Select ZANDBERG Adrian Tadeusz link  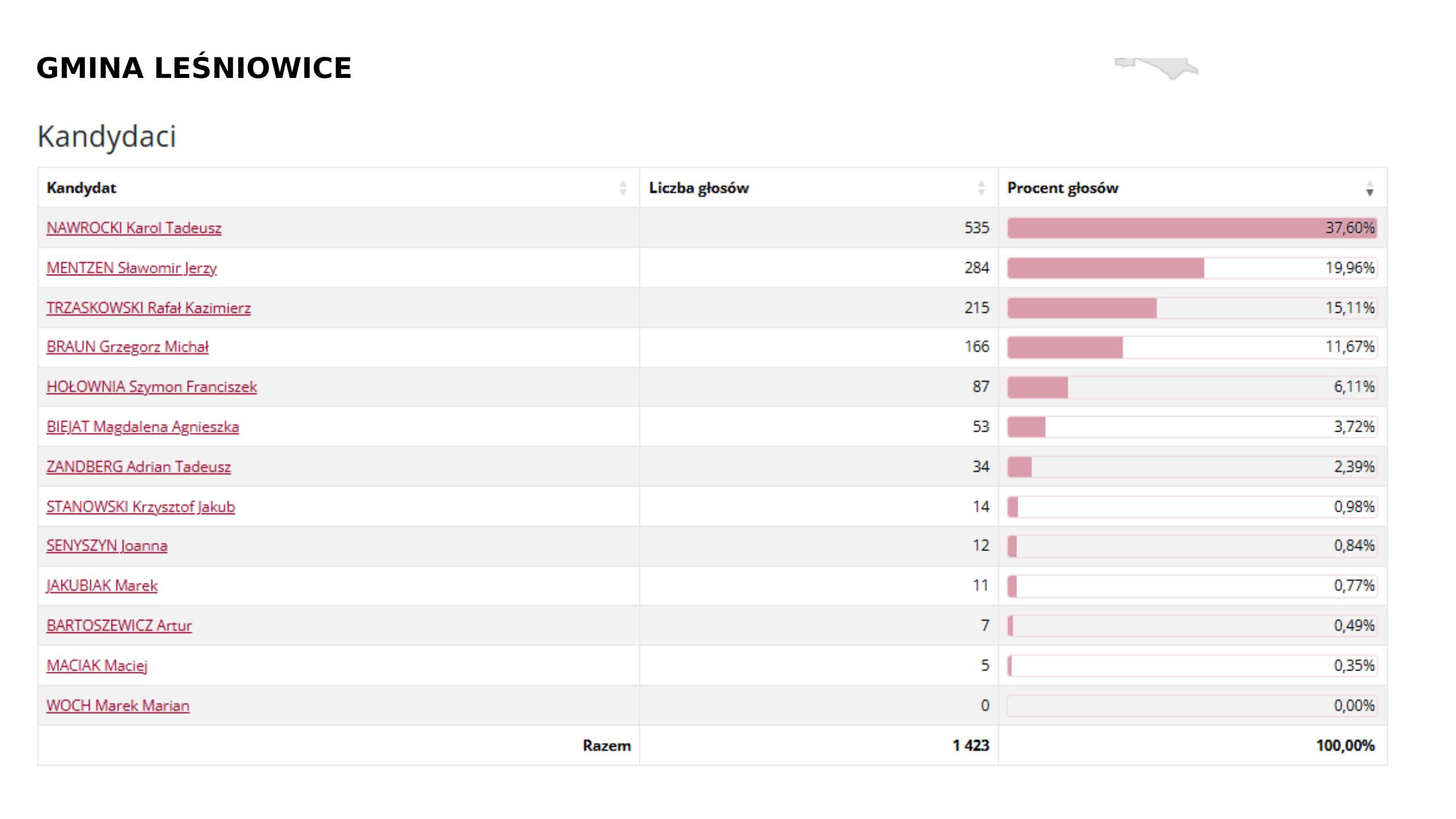(x=139, y=466)
